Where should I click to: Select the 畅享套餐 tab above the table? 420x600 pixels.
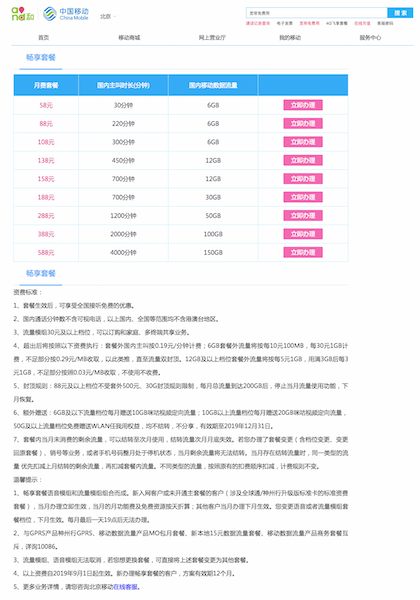[x=41, y=57]
